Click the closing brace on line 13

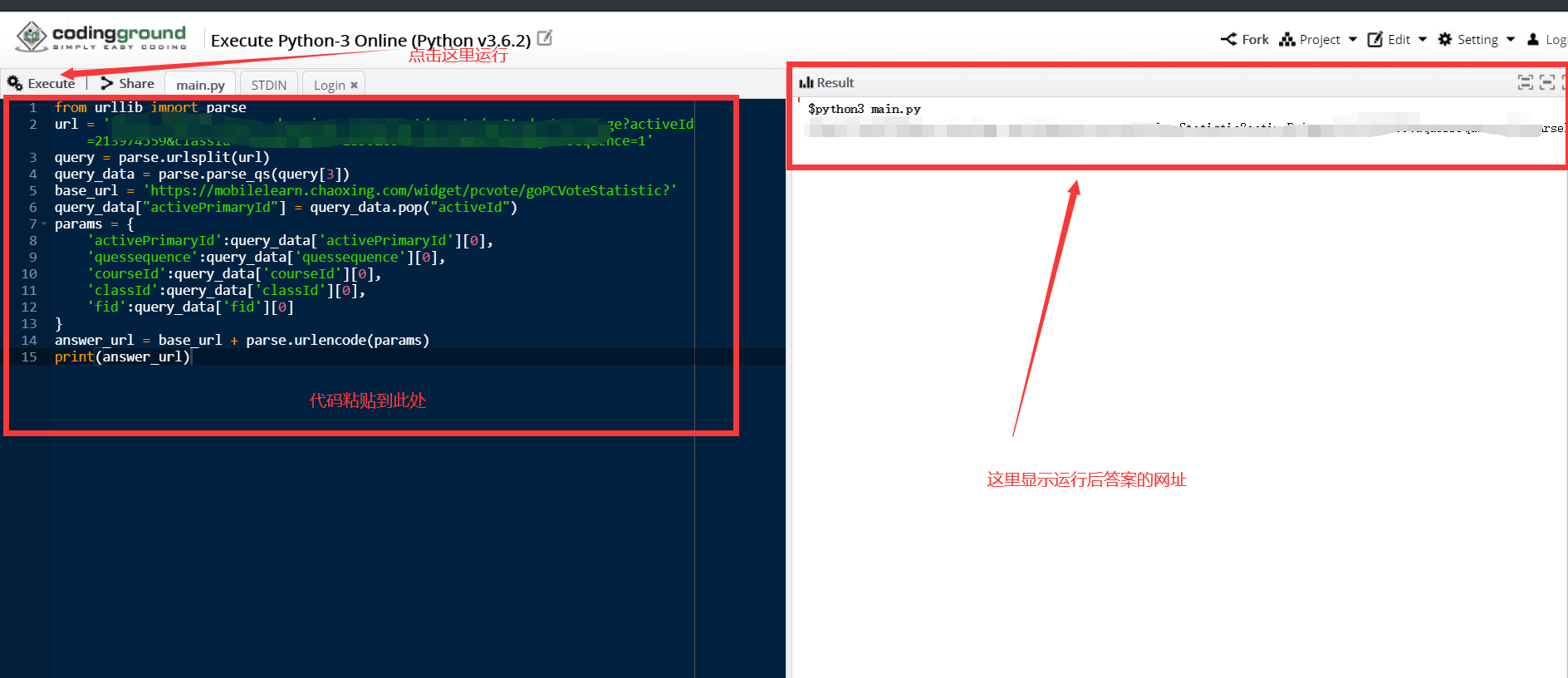[58, 323]
